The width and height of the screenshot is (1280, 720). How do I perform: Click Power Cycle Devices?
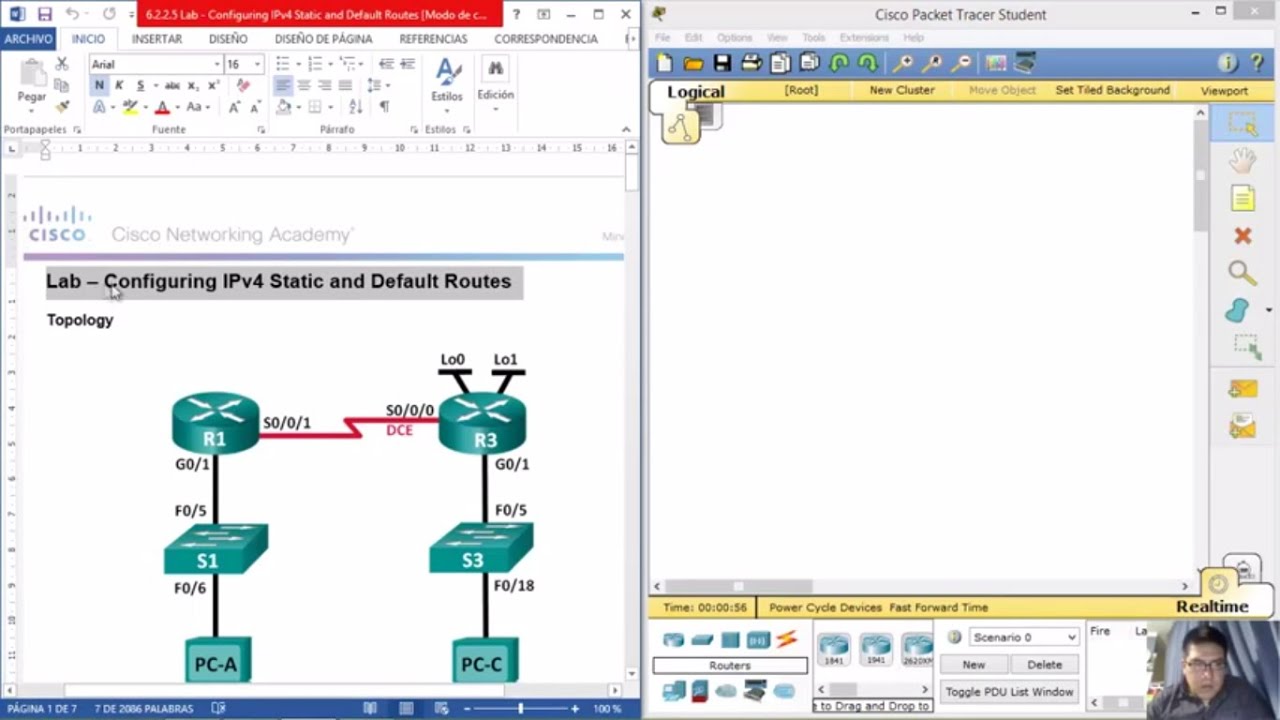click(825, 607)
